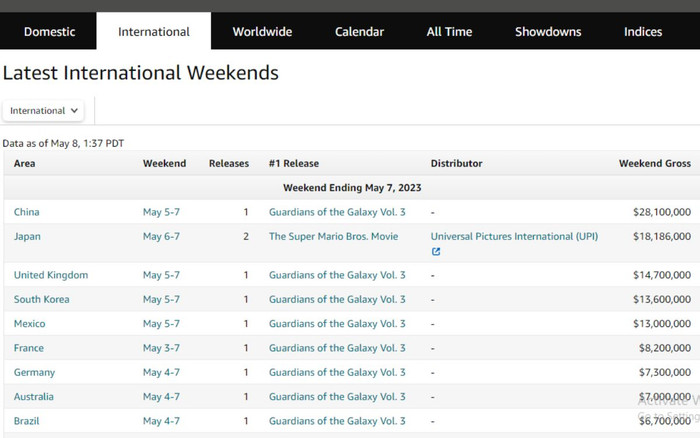Open the Brazil area link
700x438 pixels.
26,421
